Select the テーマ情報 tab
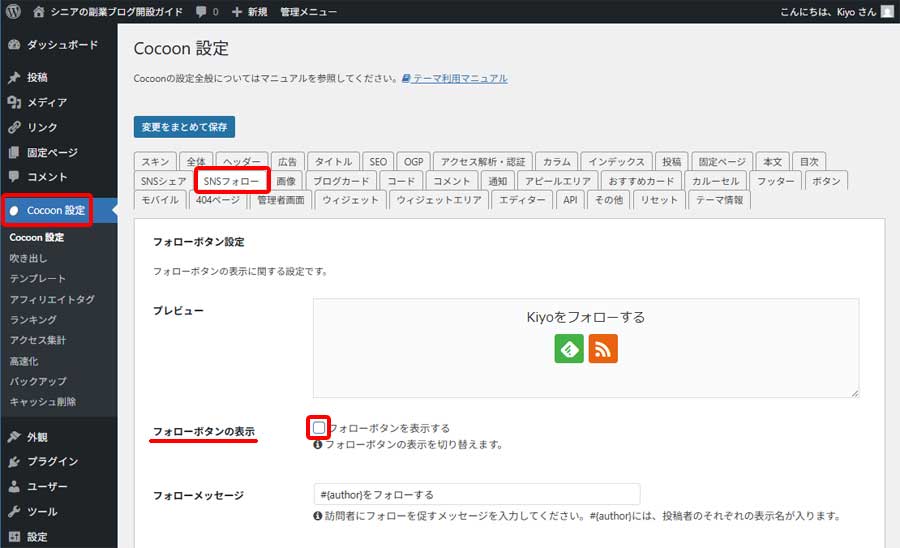 (x=719, y=200)
